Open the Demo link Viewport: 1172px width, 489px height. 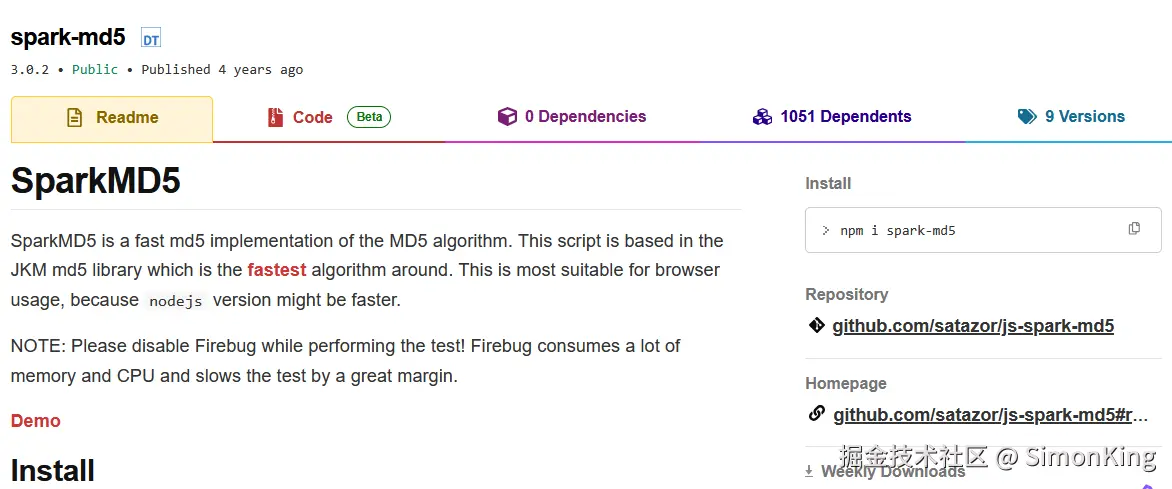point(36,421)
